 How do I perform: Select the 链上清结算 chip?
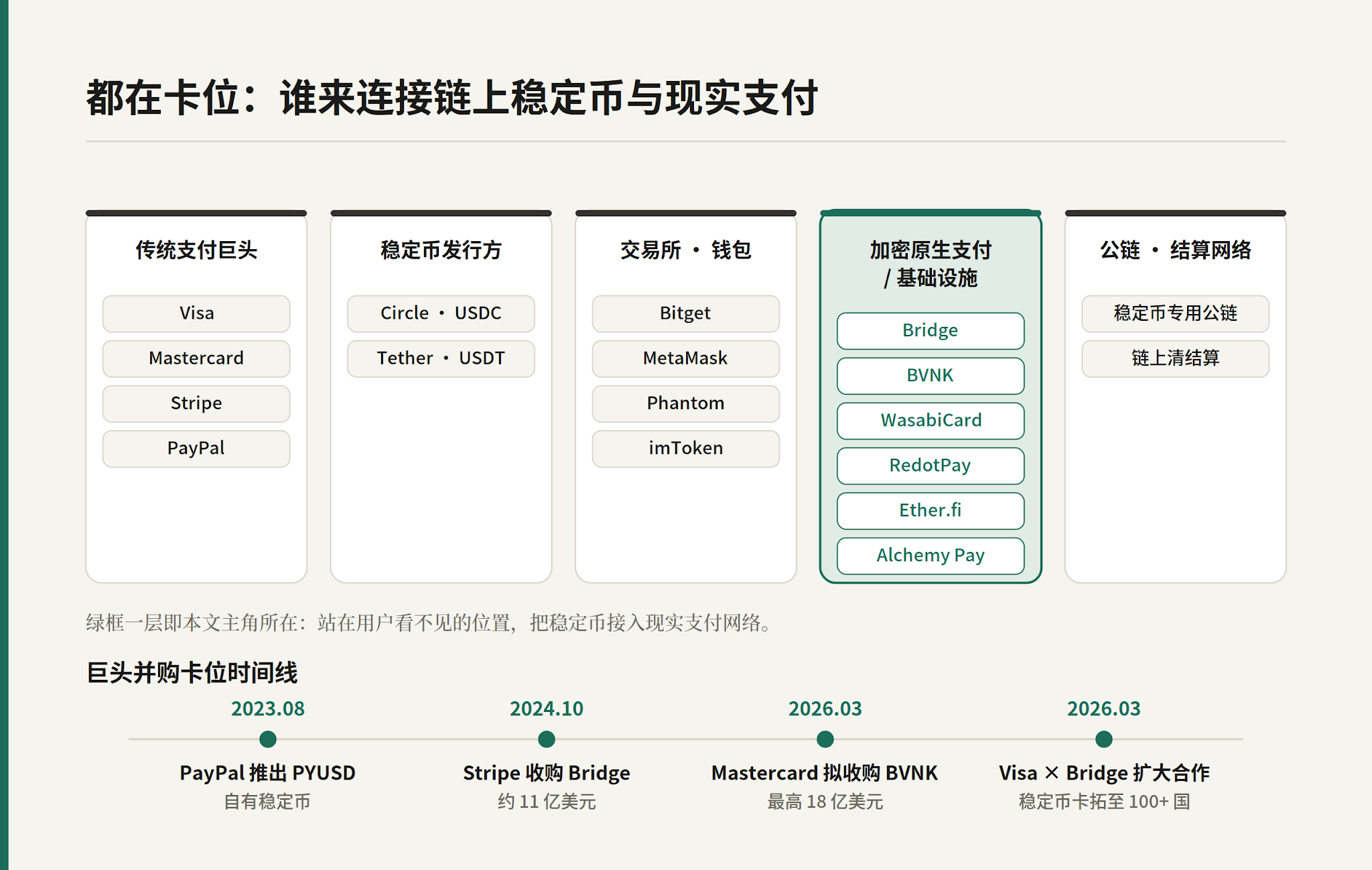tap(1175, 358)
